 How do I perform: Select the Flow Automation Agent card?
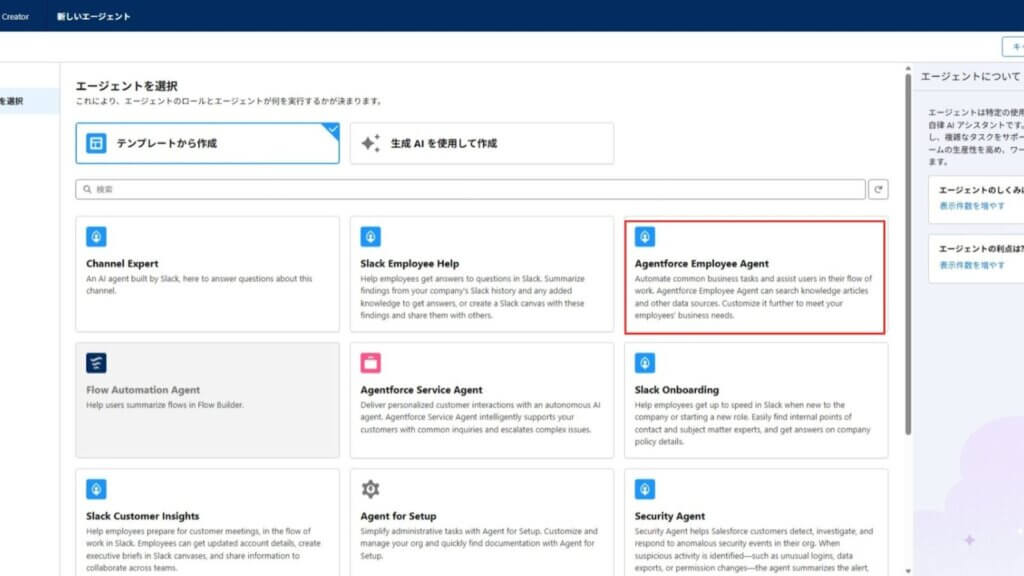click(x=207, y=400)
